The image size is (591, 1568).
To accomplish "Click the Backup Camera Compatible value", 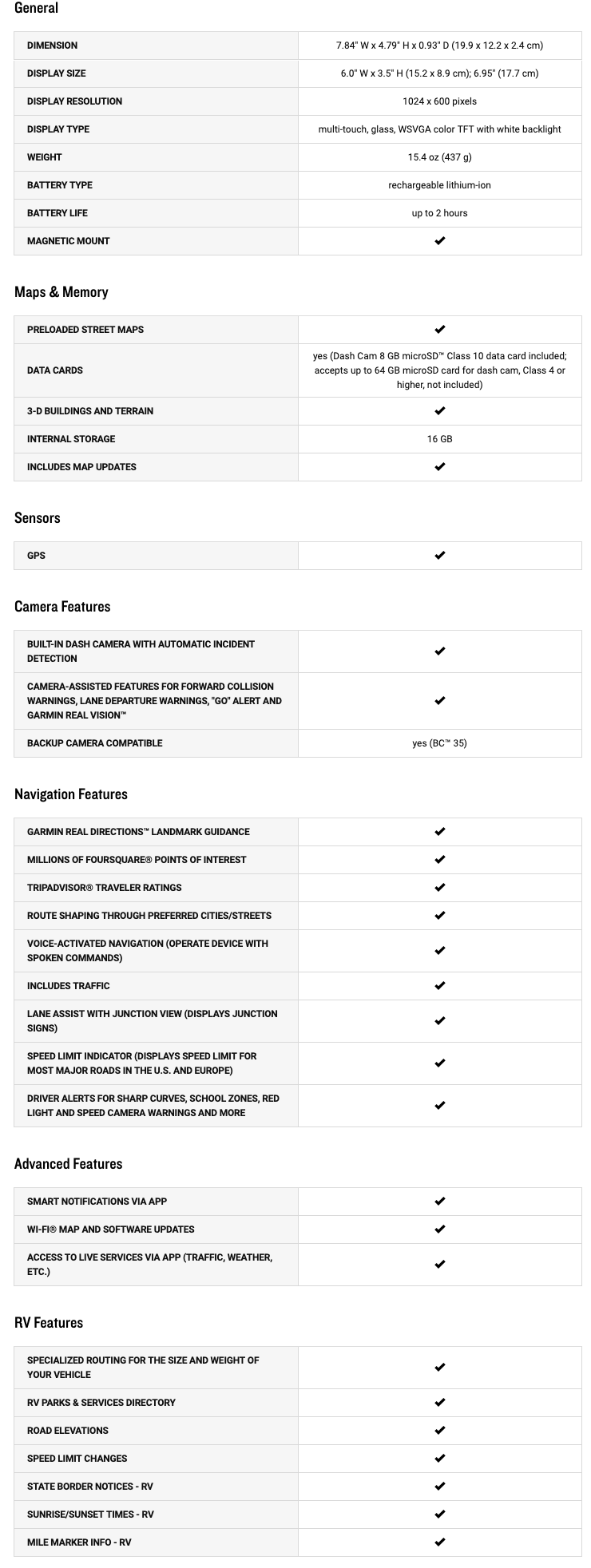I will point(439,743).
